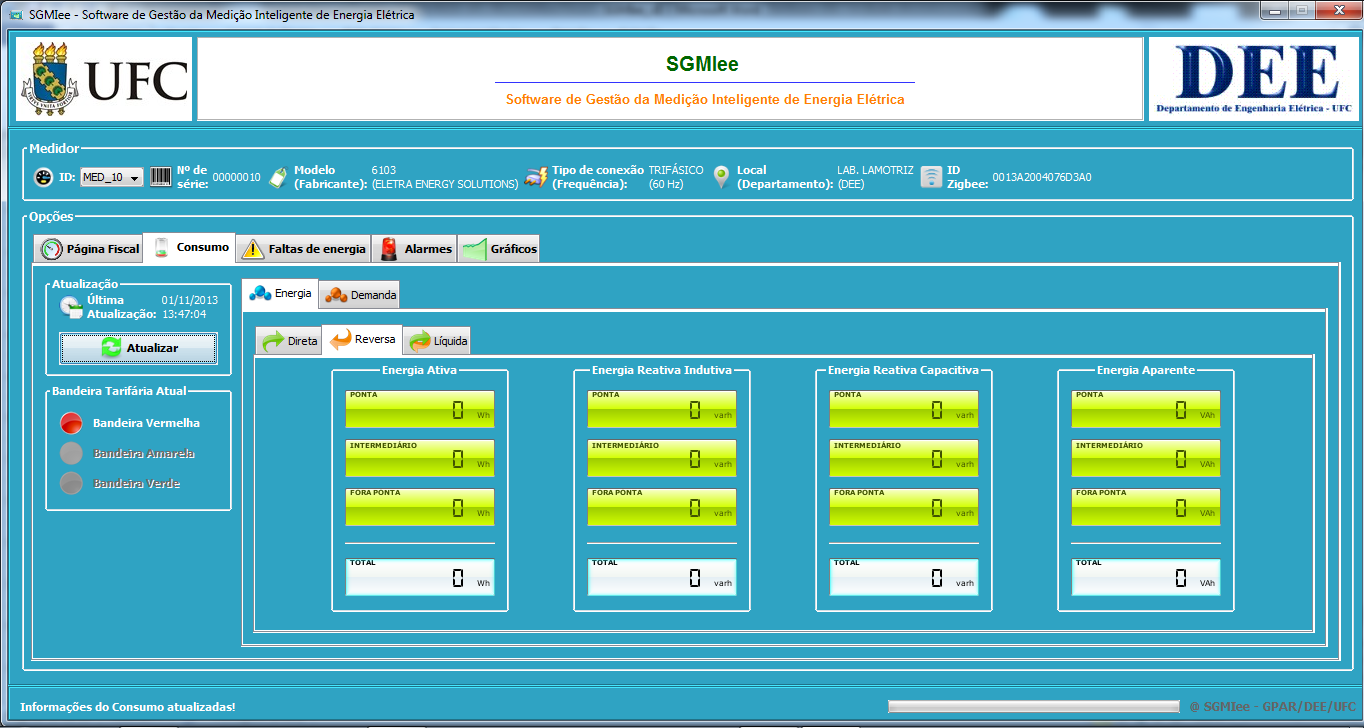1364x728 pixels.
Task: Click Energia Ativa FORA PONTA display
Action: [420, 507]
